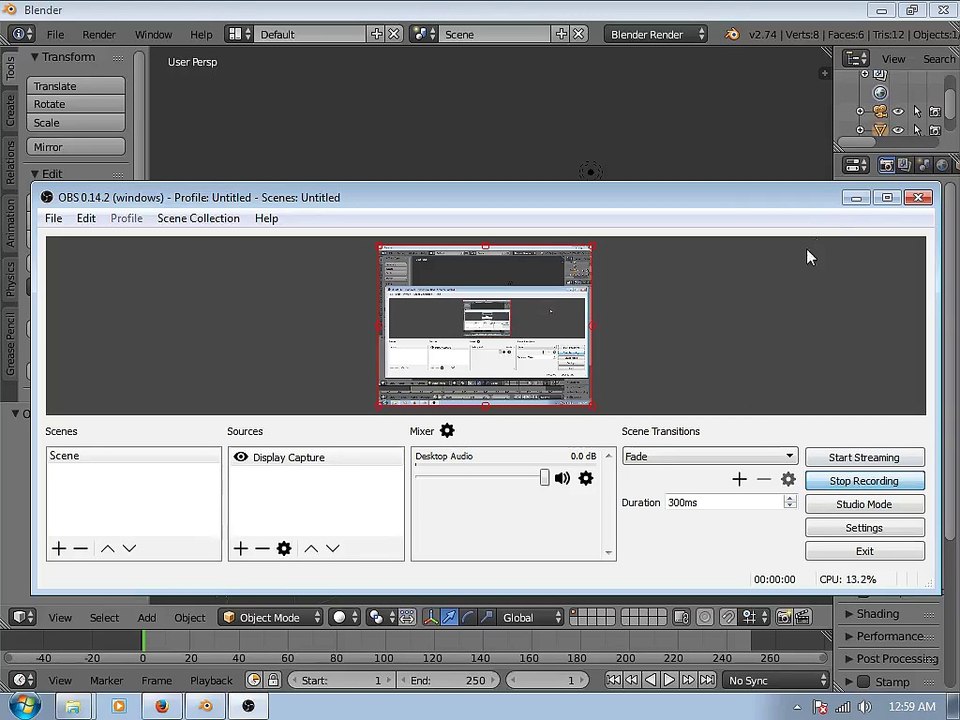Move source down in Sources list
This screenshot has height=720, width=960.
tap(332, 549)
